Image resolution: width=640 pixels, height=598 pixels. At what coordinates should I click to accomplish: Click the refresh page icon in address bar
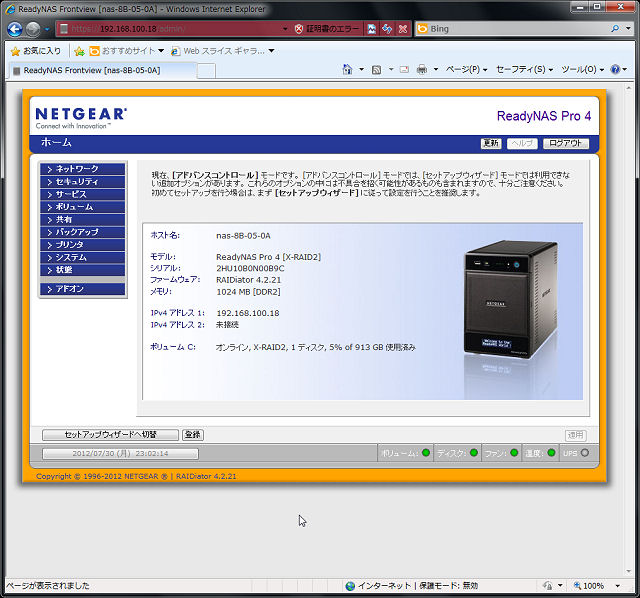pos(387,29)
